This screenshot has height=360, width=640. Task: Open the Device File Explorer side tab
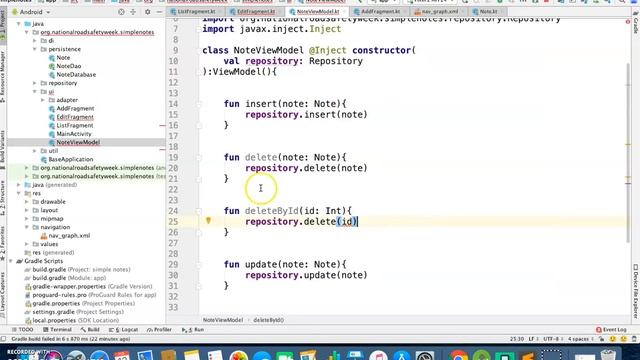pos(636,291)
